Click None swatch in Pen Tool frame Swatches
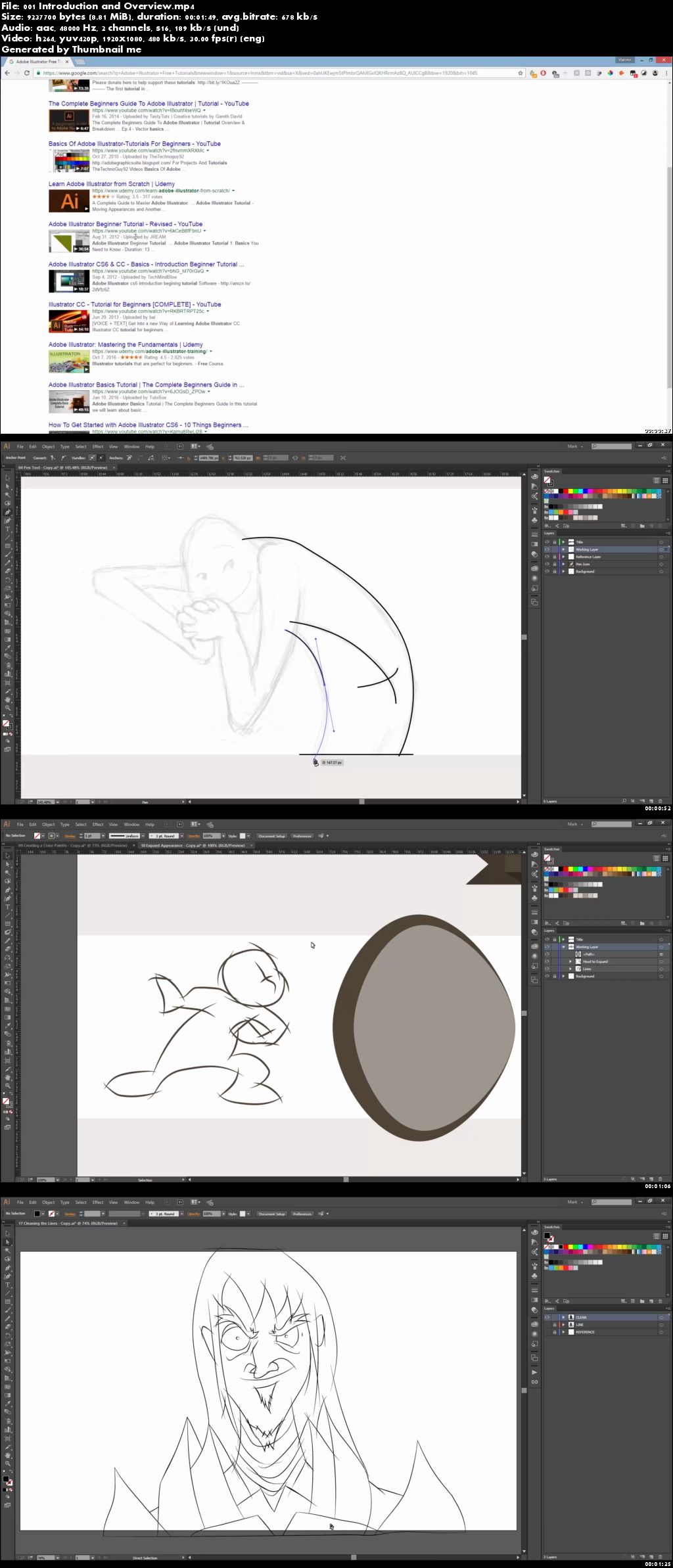This screenshot has width=673, height=1568. point(545,491)
